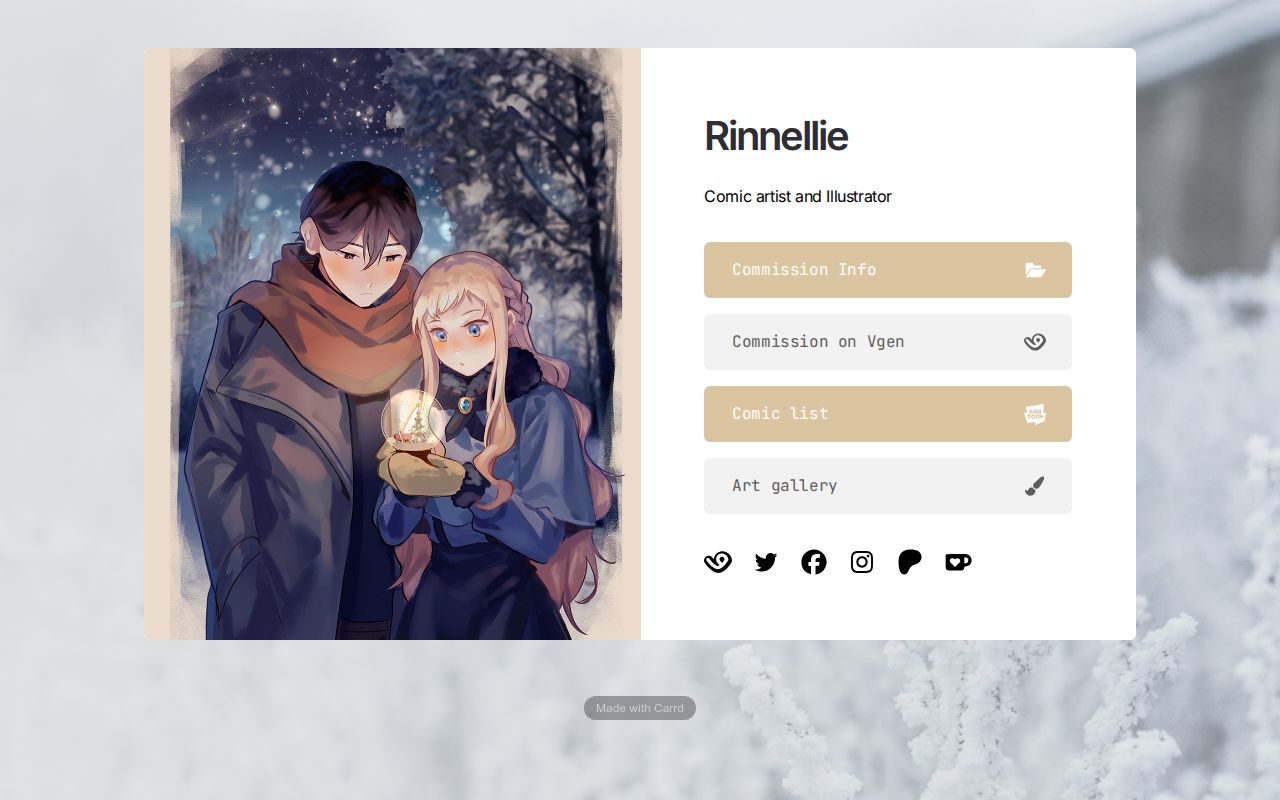The image size is (1280, 800).
Task: Go to the Instagram icon profile
Action: (x=862, y=562)
